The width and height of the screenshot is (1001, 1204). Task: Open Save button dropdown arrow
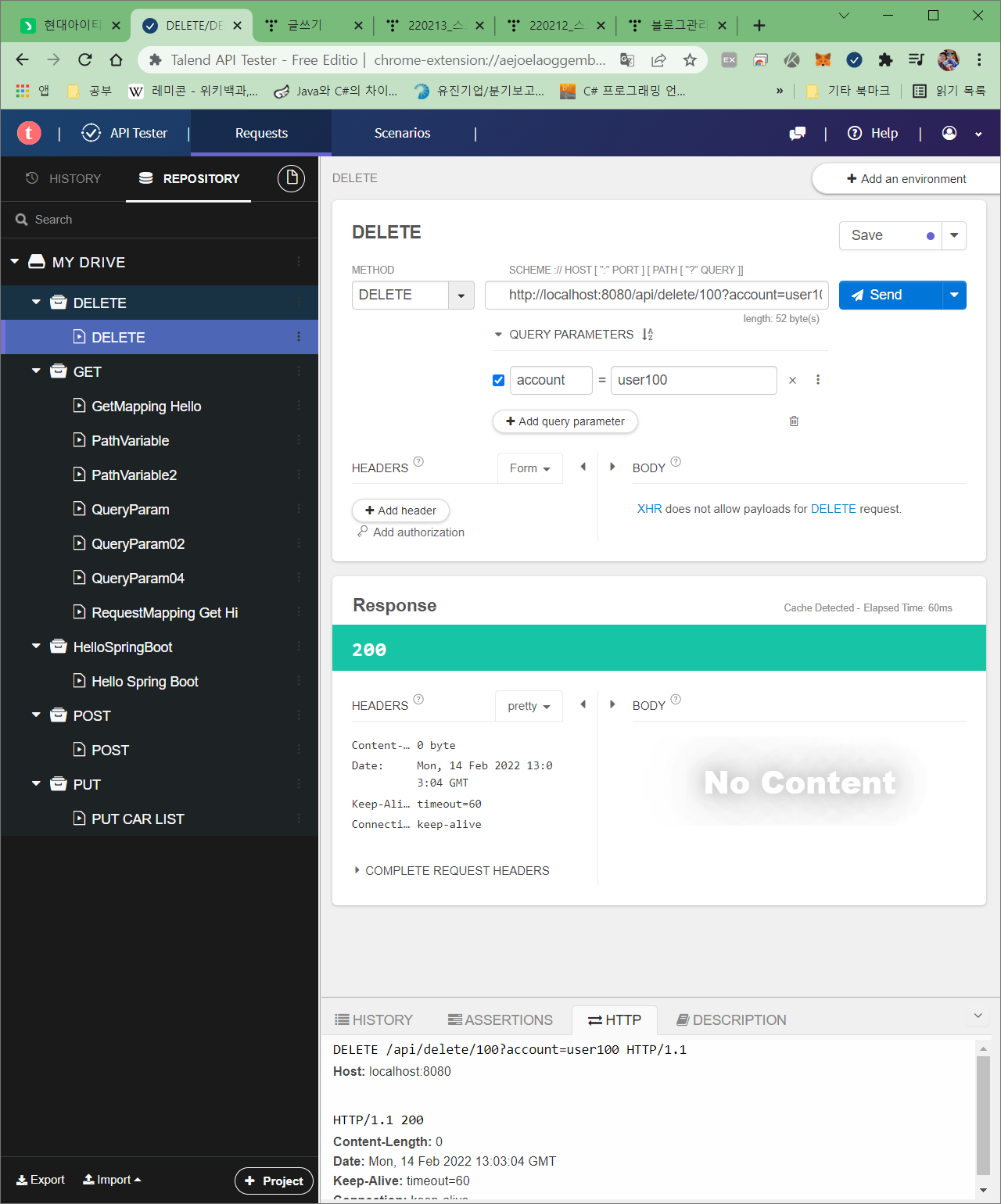954,235
